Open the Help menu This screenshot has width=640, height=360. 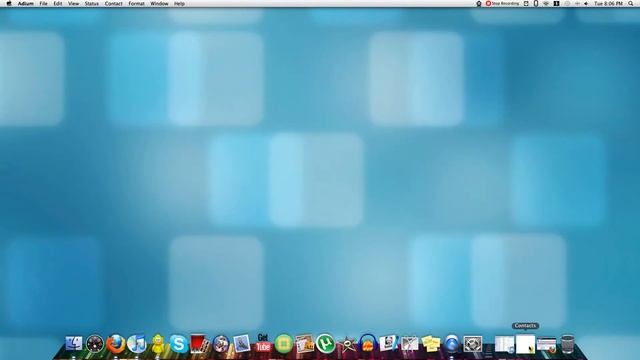[x=179, y=4]
